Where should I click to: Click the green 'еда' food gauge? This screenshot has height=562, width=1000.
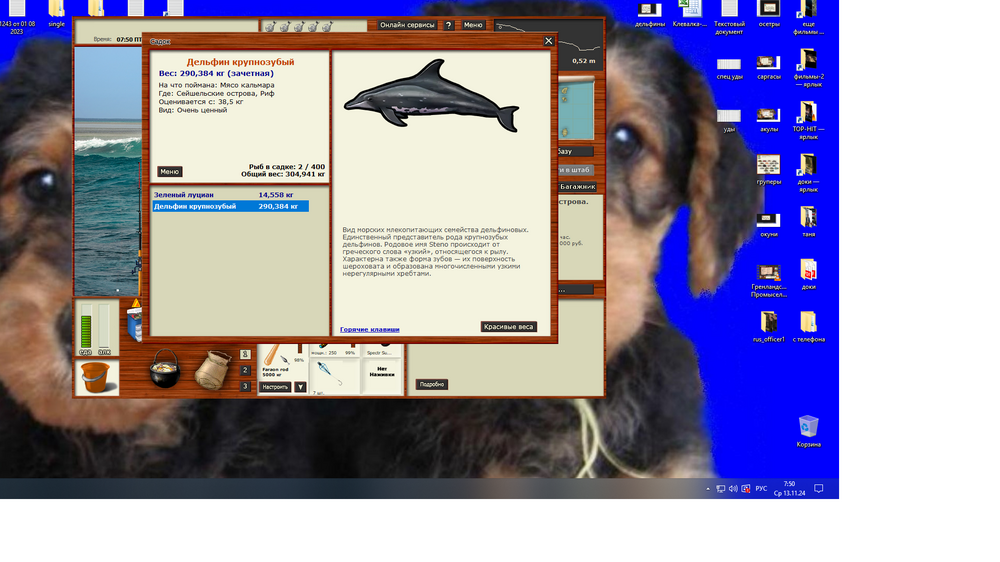point(85,329)
